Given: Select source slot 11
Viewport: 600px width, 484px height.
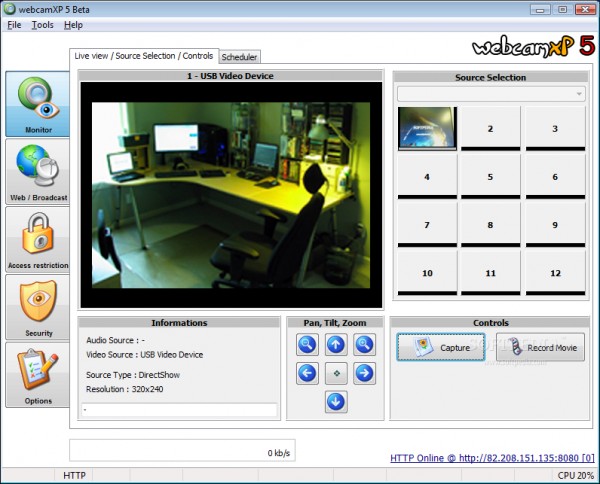Looking at the screenshot, I should 491,273.
